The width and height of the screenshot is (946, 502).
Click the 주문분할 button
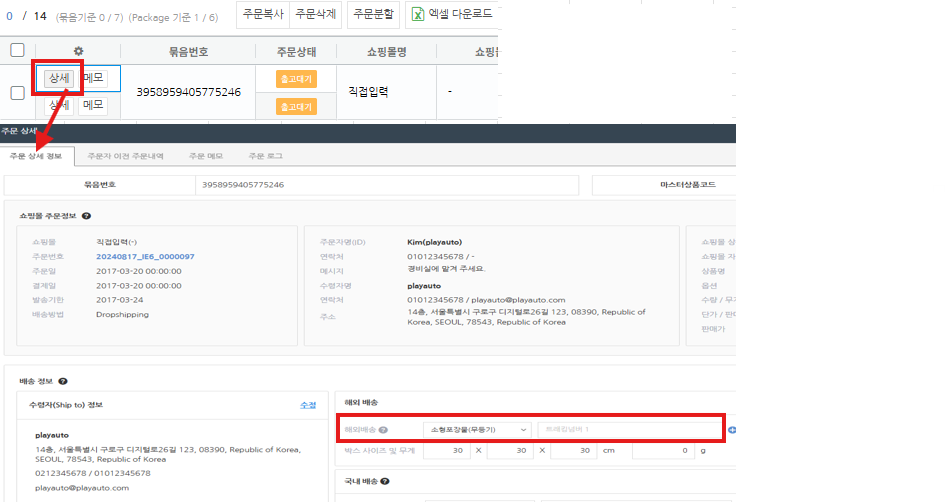tap(373, 14)
